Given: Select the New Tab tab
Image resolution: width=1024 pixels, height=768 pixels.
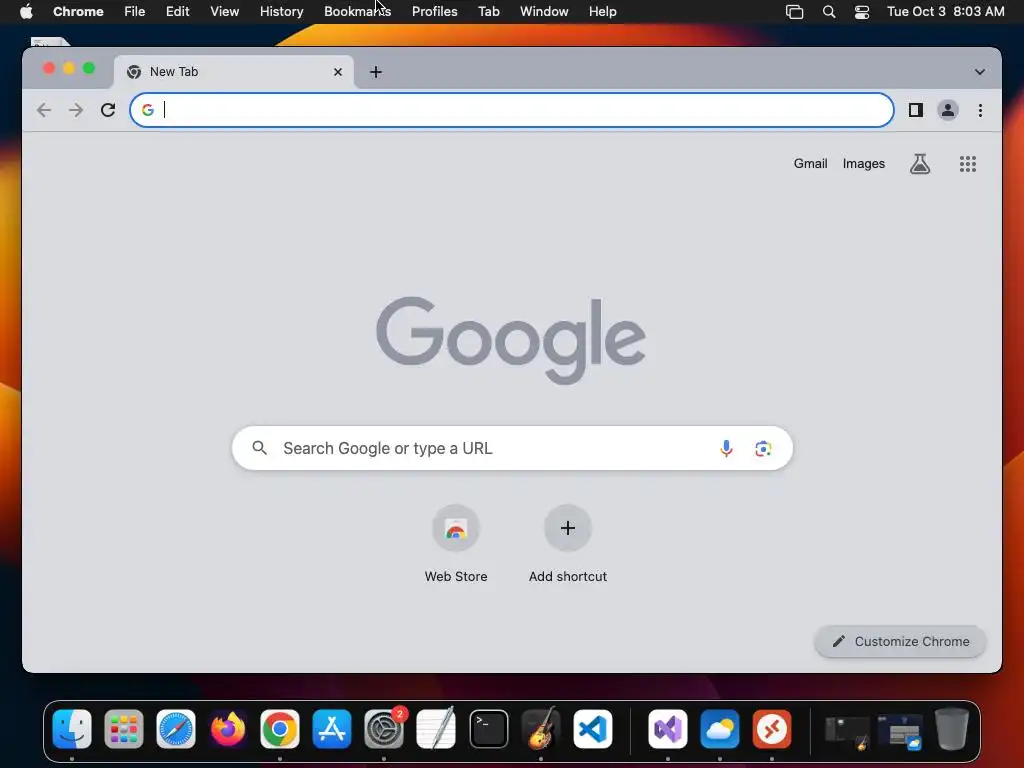Looking at the screenshot, I should click(234, 72).
